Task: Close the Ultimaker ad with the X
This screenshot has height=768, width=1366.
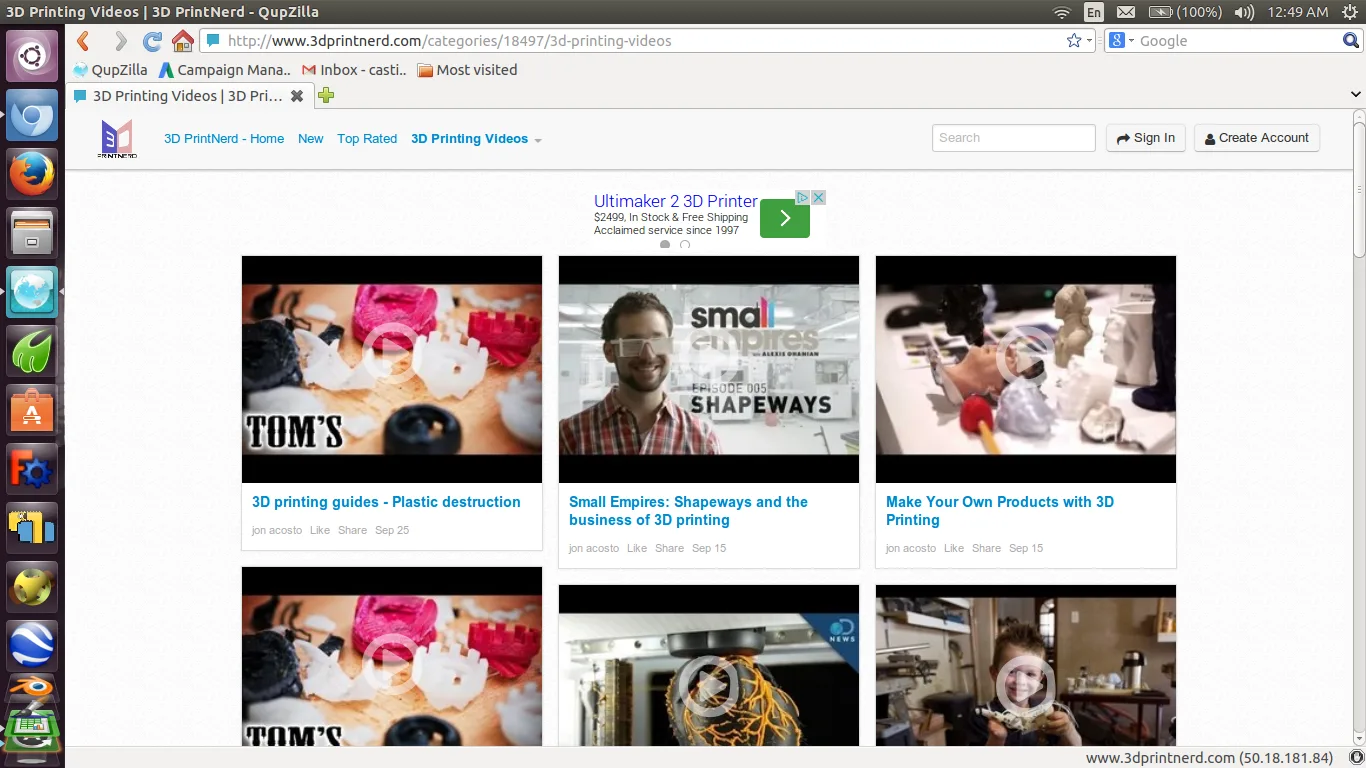Action: [x=818, y=197]
